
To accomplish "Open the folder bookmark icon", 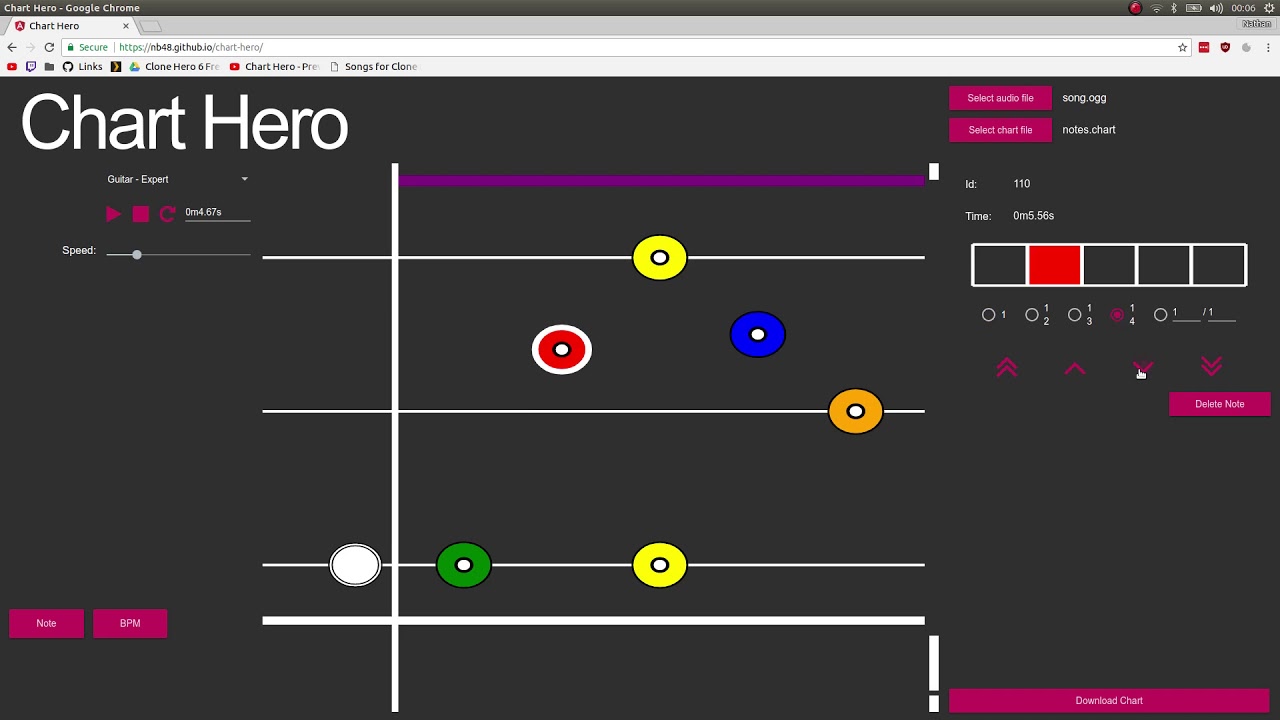I will pyautogui.click(x=49, y=67).
